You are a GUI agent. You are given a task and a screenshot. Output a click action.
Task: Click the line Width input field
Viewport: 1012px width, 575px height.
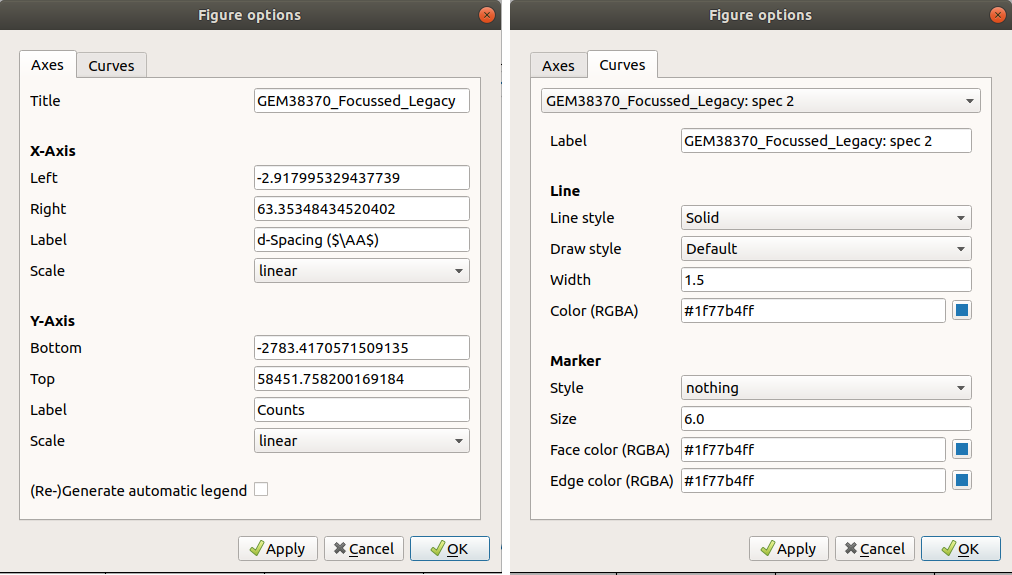pyautogui.click(x=825, y=280)
